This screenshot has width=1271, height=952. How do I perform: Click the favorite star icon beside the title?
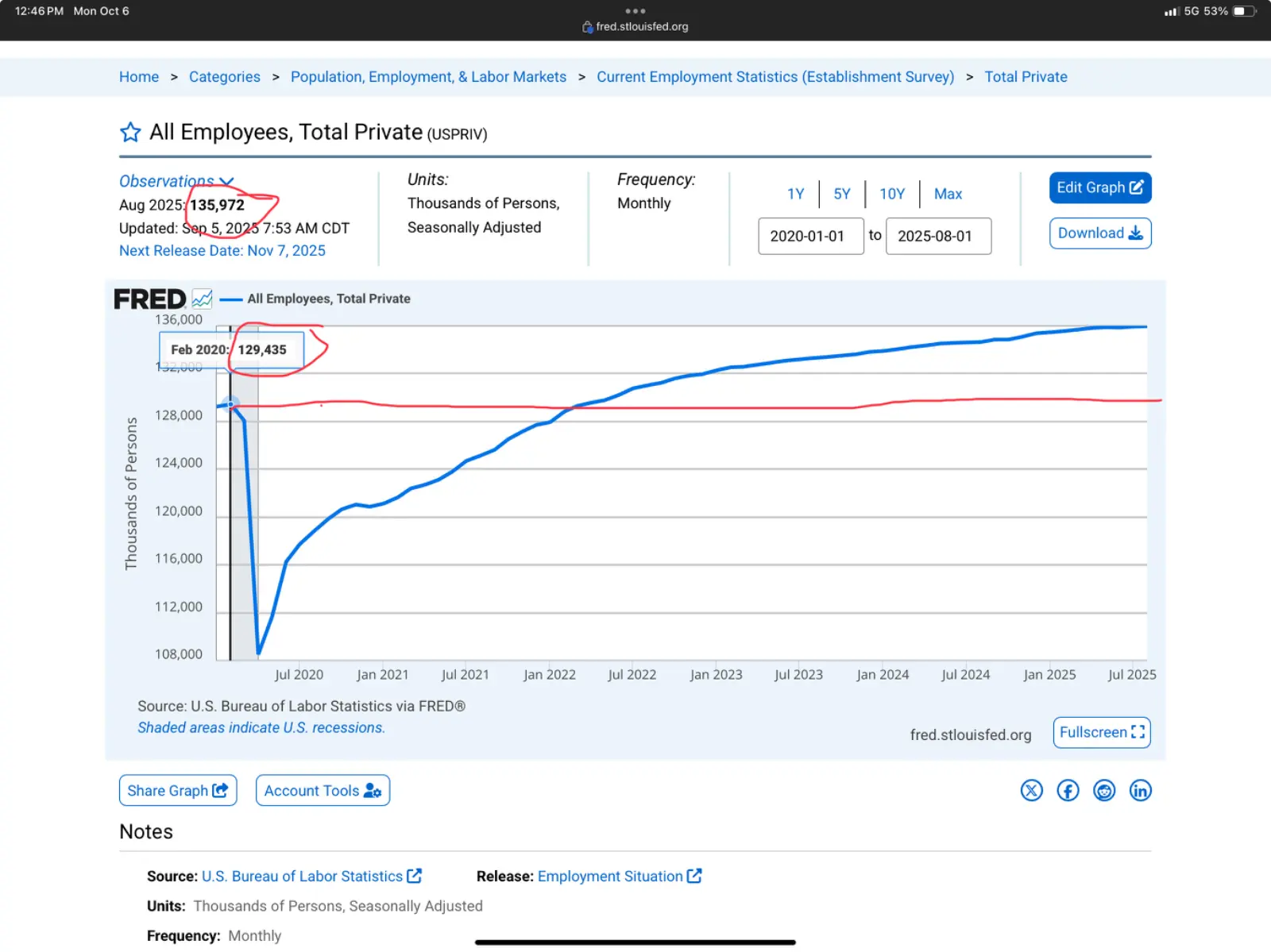click(130, 132)
